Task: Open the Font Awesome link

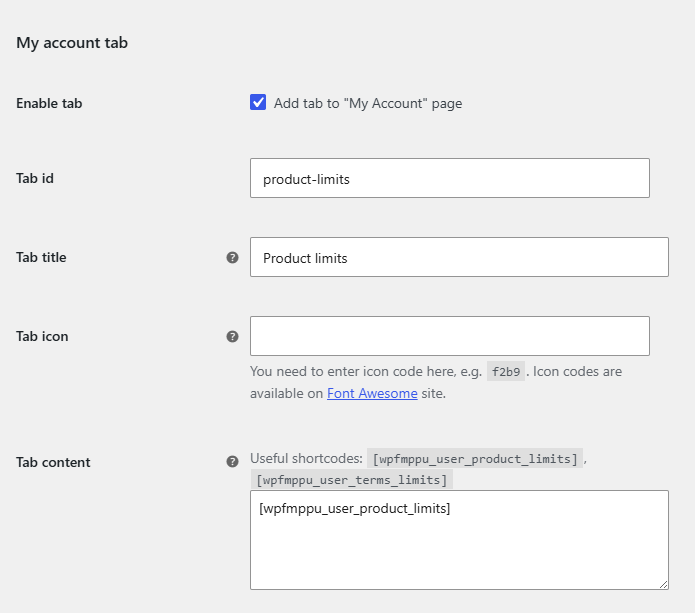Action: coord(372,393)
